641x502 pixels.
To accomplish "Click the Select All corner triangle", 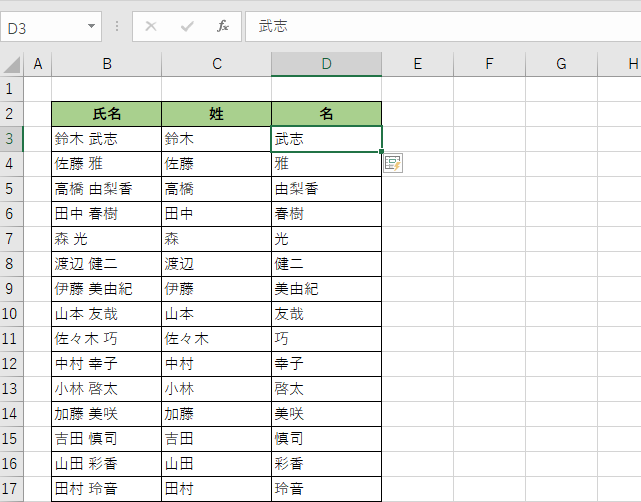I will point(12,64).
